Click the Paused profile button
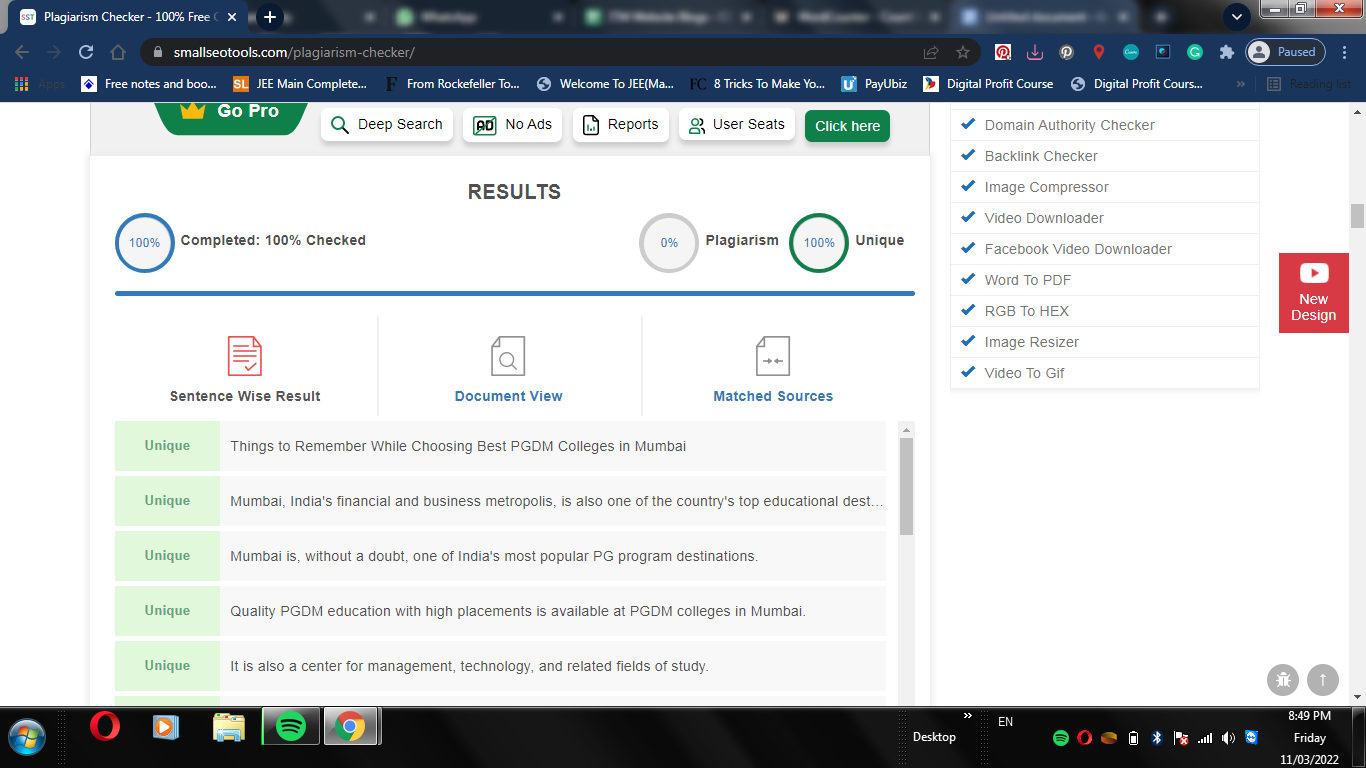The height and width of the screenshot is (768, 1366). point(1286,52)
